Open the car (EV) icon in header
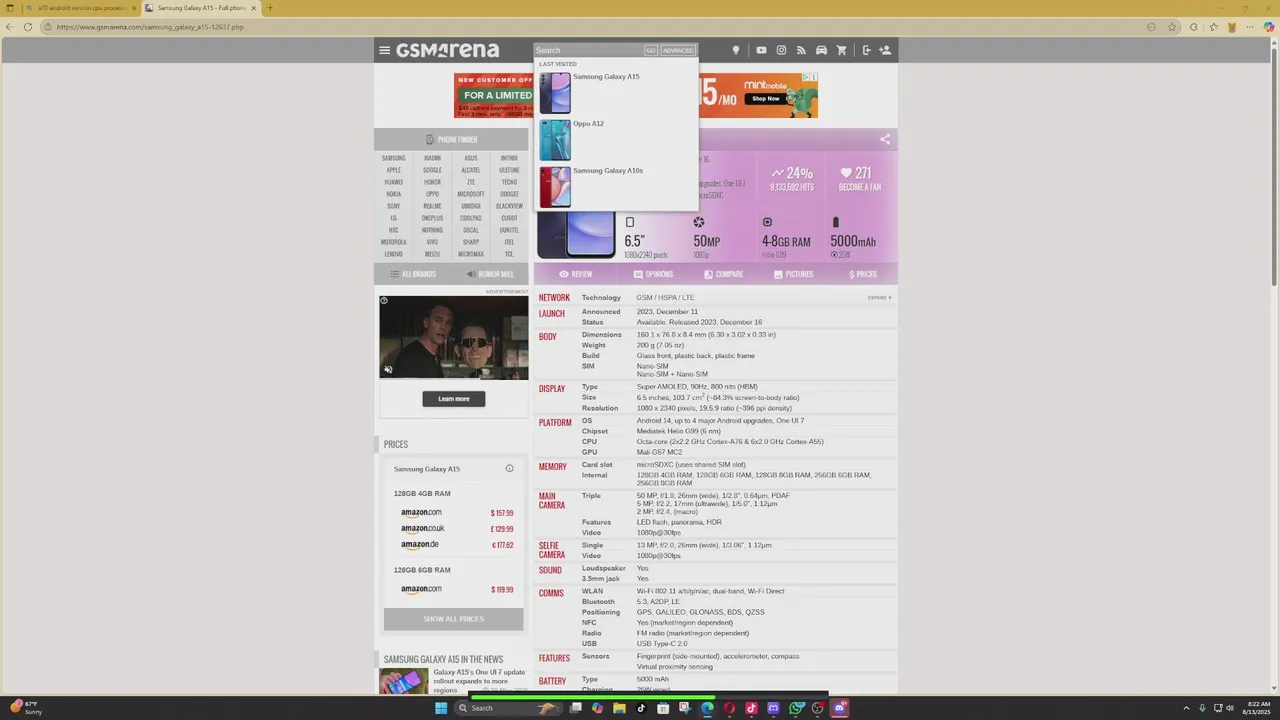The width and height of the screenshot is (1280, 720). click(x=821, y=50)
